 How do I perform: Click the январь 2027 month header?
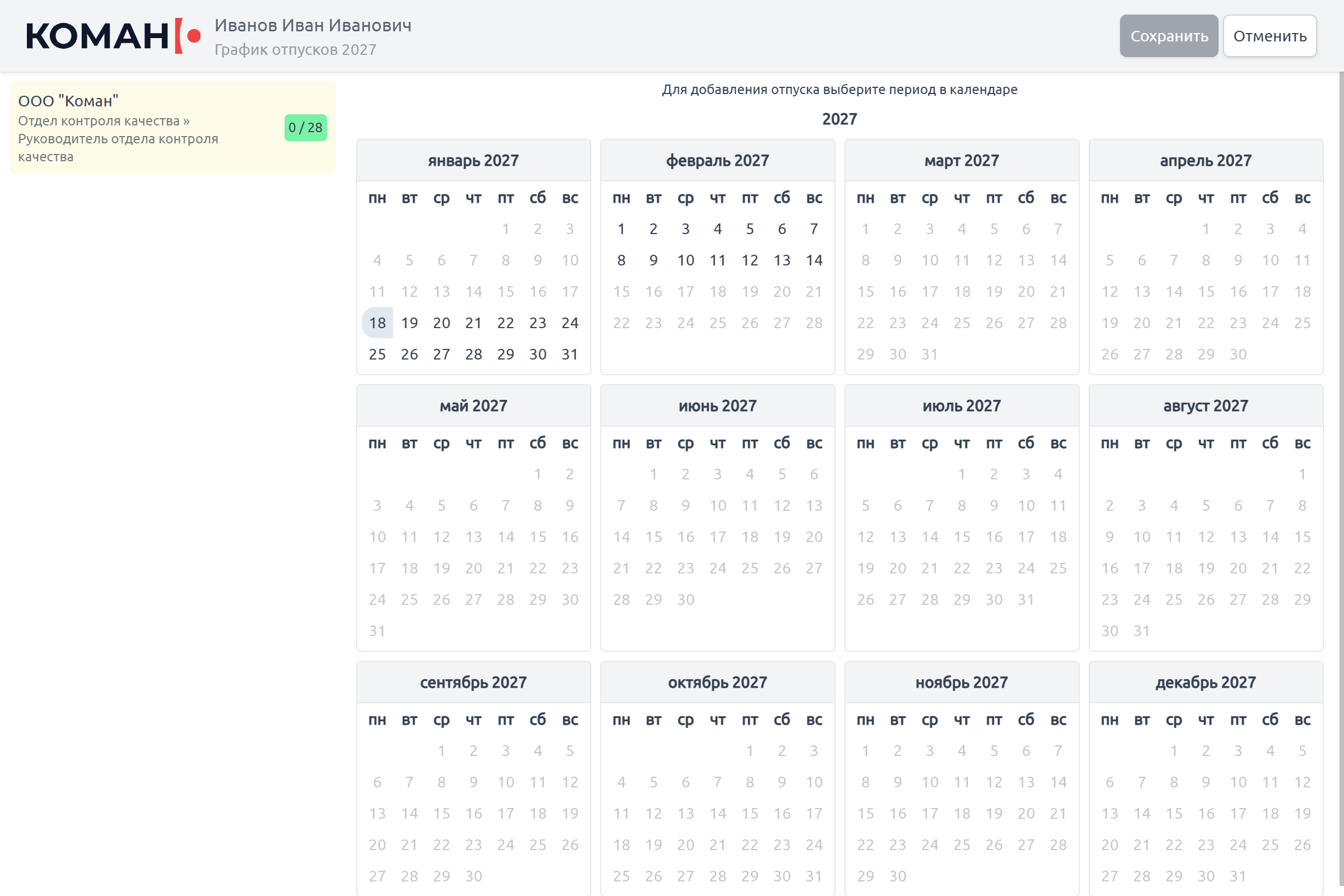click(x=474, y=161)
